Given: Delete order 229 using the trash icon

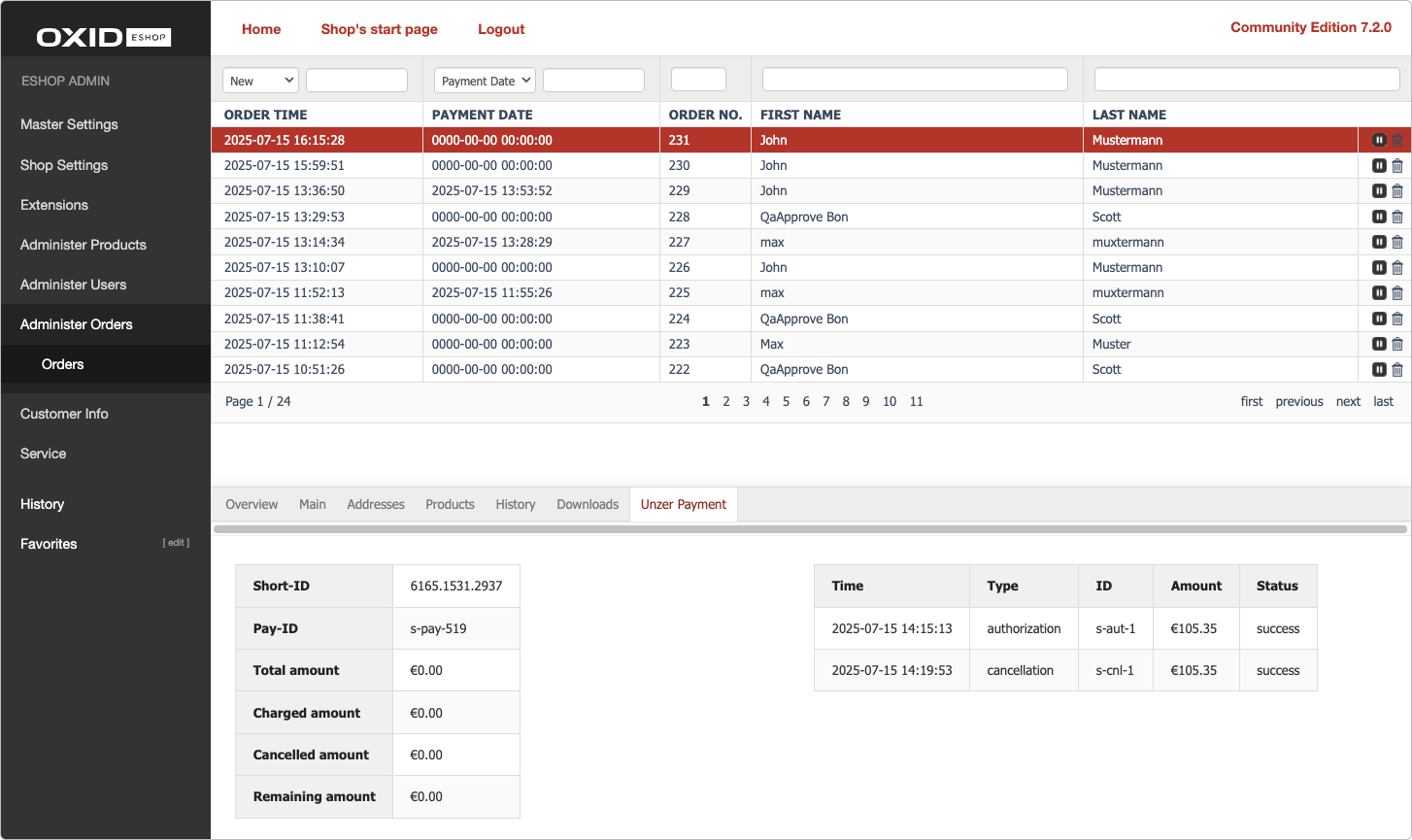Looking at the screenshot, I should (1398, 190).
